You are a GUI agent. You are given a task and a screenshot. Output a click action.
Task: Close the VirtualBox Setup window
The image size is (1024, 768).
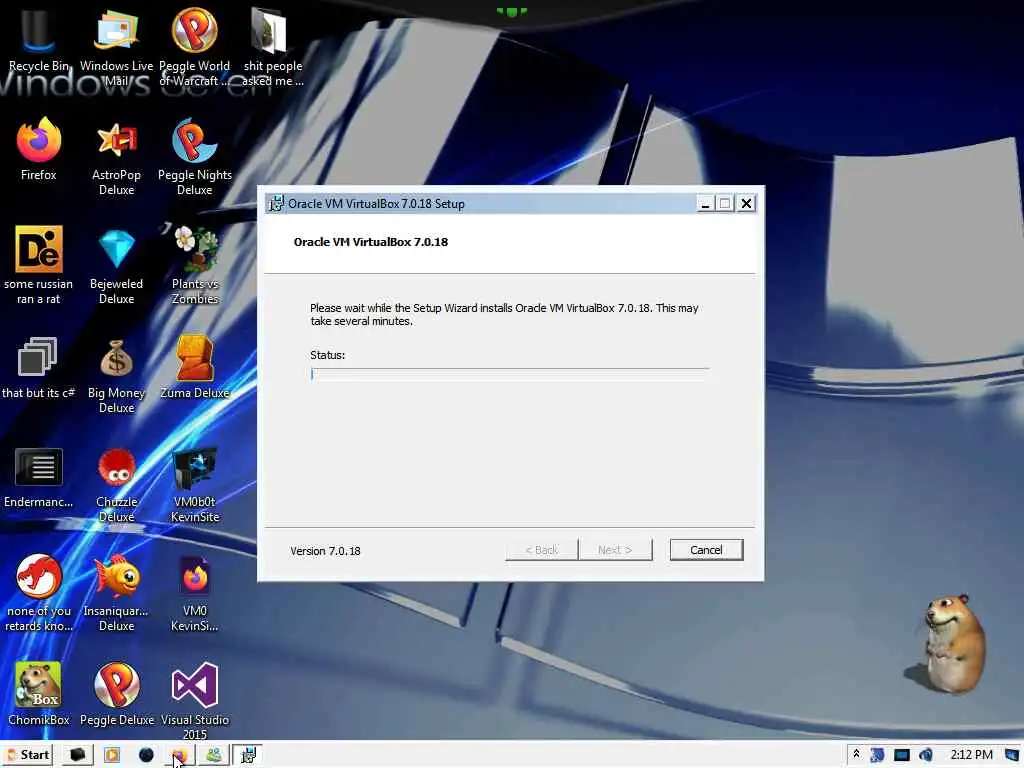(x=746, y=204)
